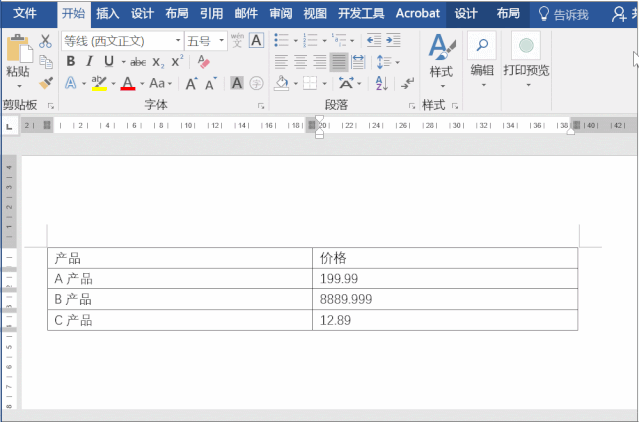Toggle Italic formatting
This screenshot has width=639, height=422.
[89, 62]
